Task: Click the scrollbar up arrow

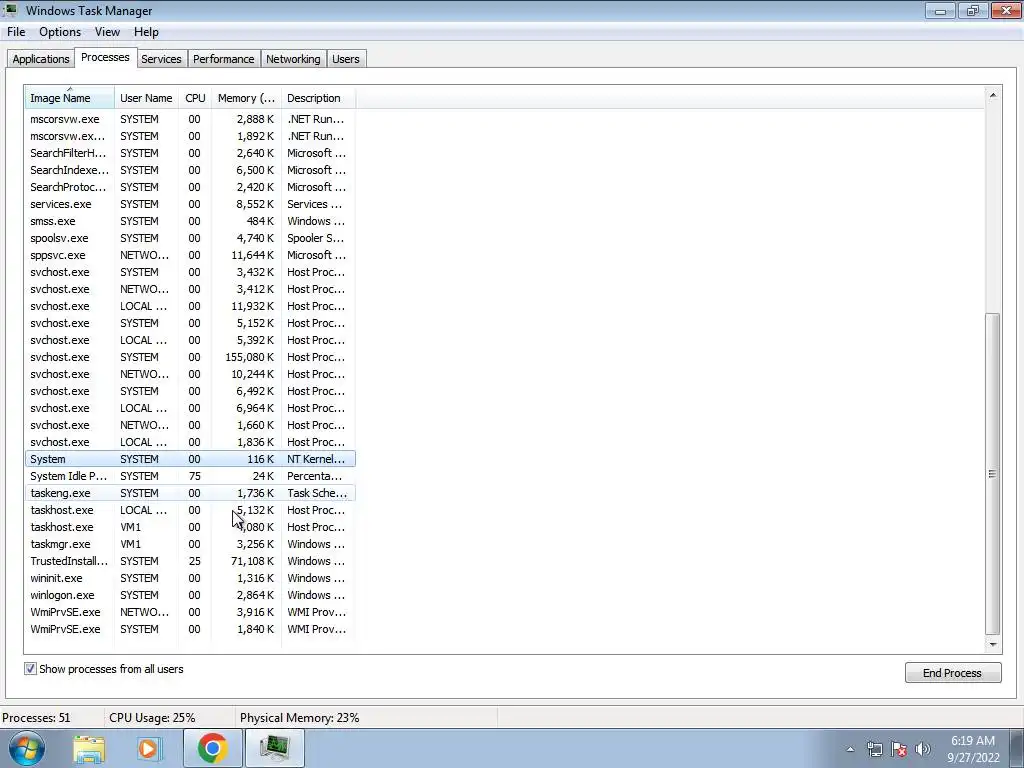Action: (x=993, y=95)
